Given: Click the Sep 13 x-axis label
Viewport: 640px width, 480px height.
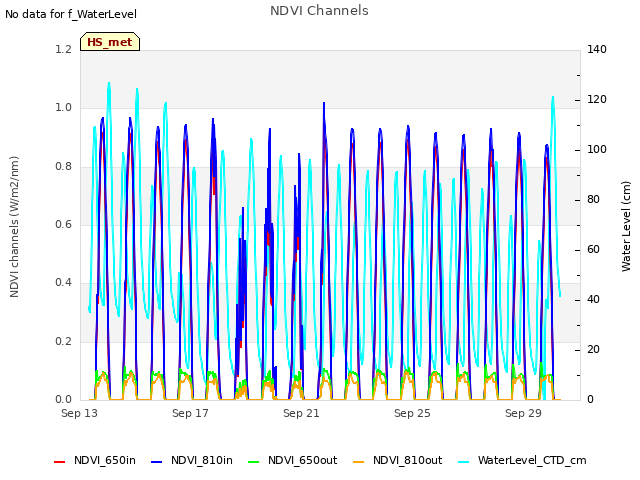Looking at the screenshot, I should click(x=79, y=413).
